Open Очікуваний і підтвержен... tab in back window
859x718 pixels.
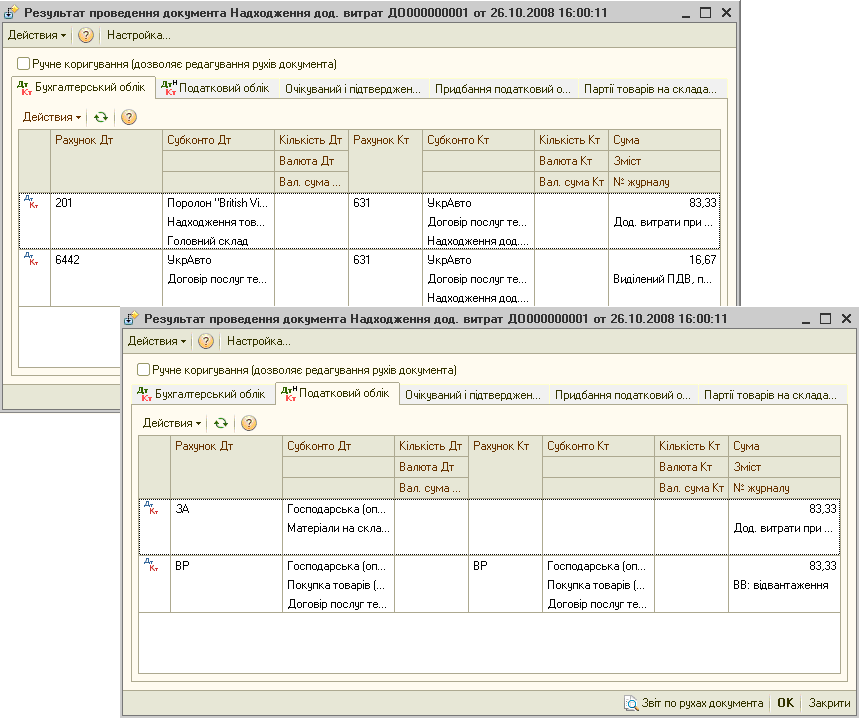pyautogui.click(x=353, y=89)
